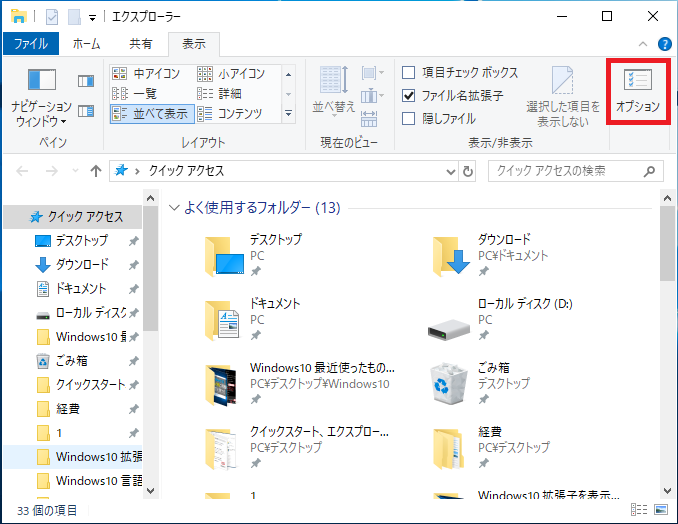The width and height of the screenshot is (678, 524).
Task: Toggle the details pane icon
Action: click(x=86, y=112)
